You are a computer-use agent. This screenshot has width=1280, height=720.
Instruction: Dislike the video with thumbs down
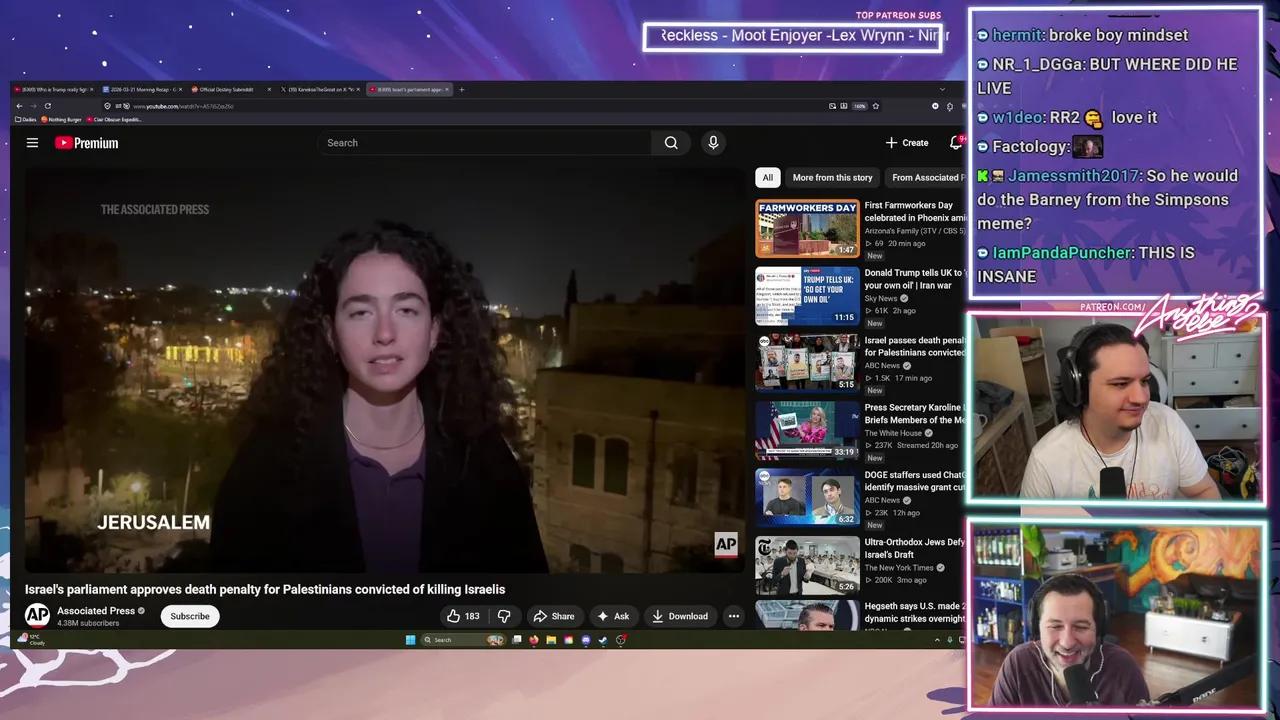pyautogui.click(x=504, y=616)
